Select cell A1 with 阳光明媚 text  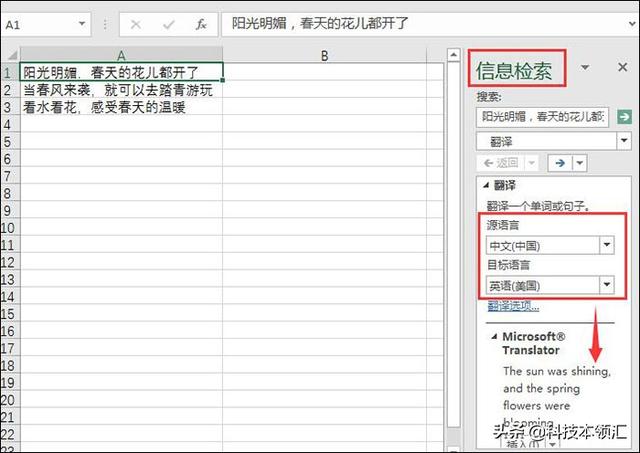coord(121,72)
